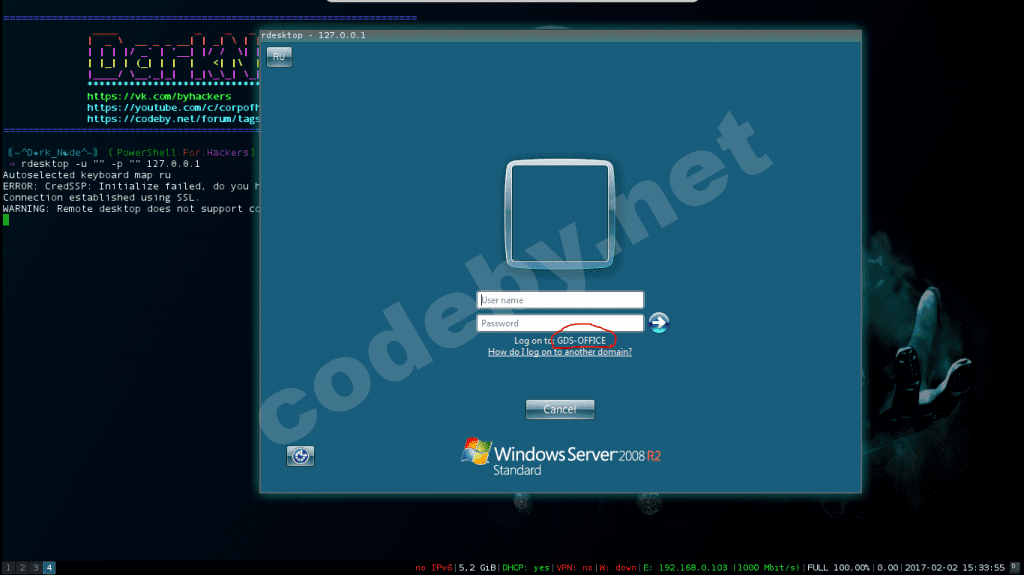The image size is (1024, 575).
Task: Click 'Autoselected keyboard map ru' terminal line
Action: click(87, 175)
